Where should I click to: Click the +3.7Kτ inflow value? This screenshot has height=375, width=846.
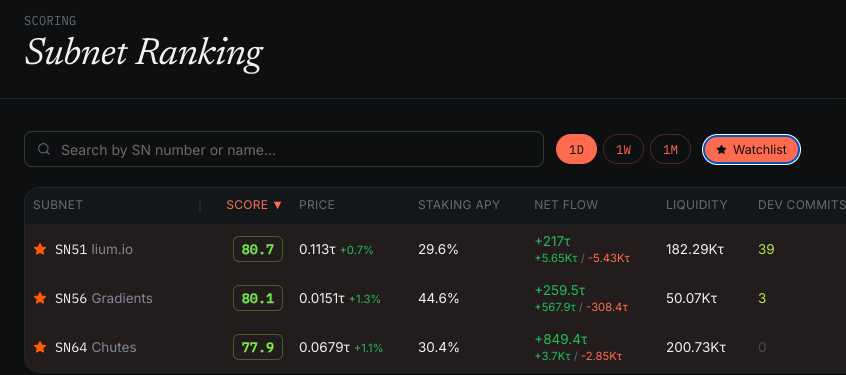tap(552, 356)
